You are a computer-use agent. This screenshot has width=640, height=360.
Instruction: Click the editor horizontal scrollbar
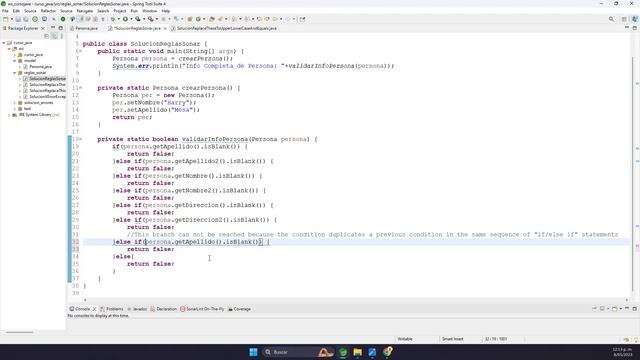tap(355, 300)
